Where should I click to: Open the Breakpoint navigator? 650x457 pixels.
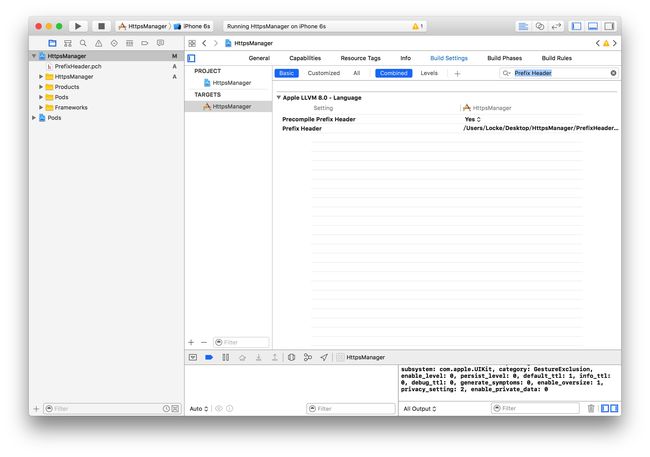tap(145, 43)
